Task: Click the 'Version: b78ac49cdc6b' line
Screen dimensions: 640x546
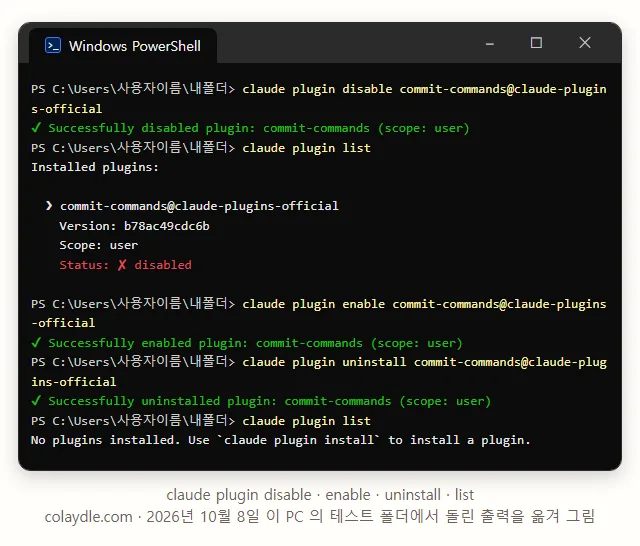Action: pos(134,226)
